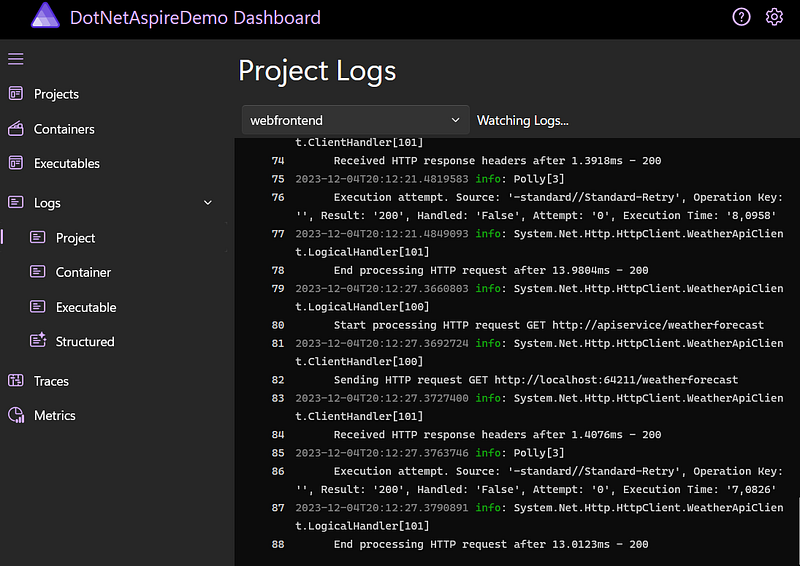
Task: Go to Executables page
Action: 67,163
